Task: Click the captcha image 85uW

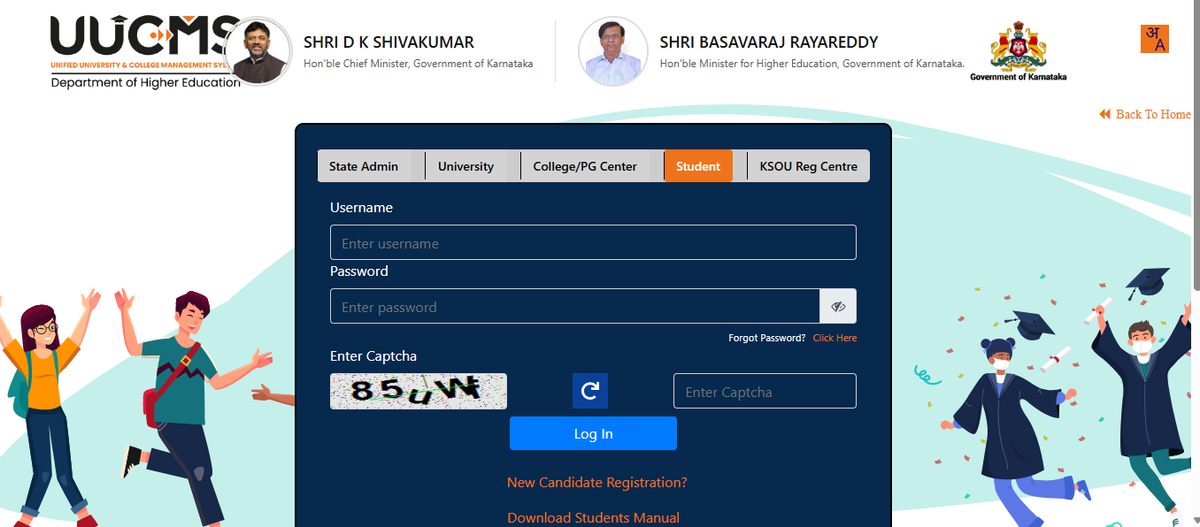Action: point(418,391)
